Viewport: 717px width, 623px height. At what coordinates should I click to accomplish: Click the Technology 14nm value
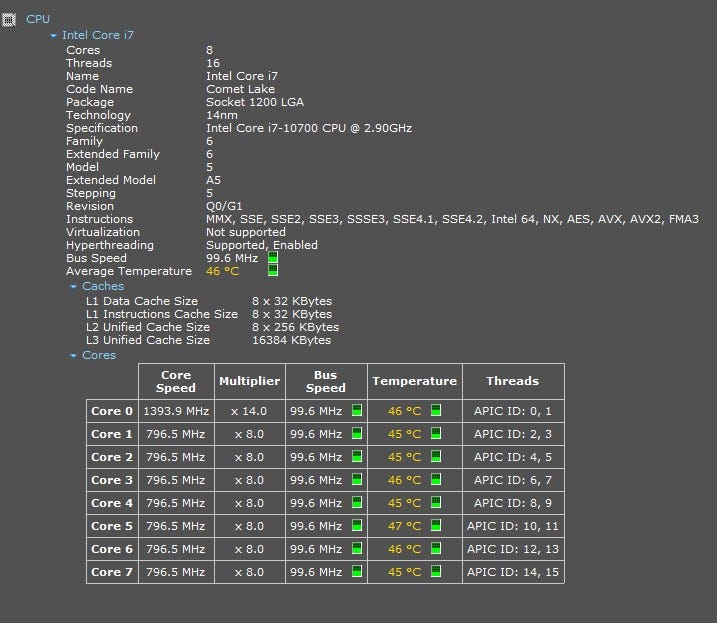click(222, 115)
